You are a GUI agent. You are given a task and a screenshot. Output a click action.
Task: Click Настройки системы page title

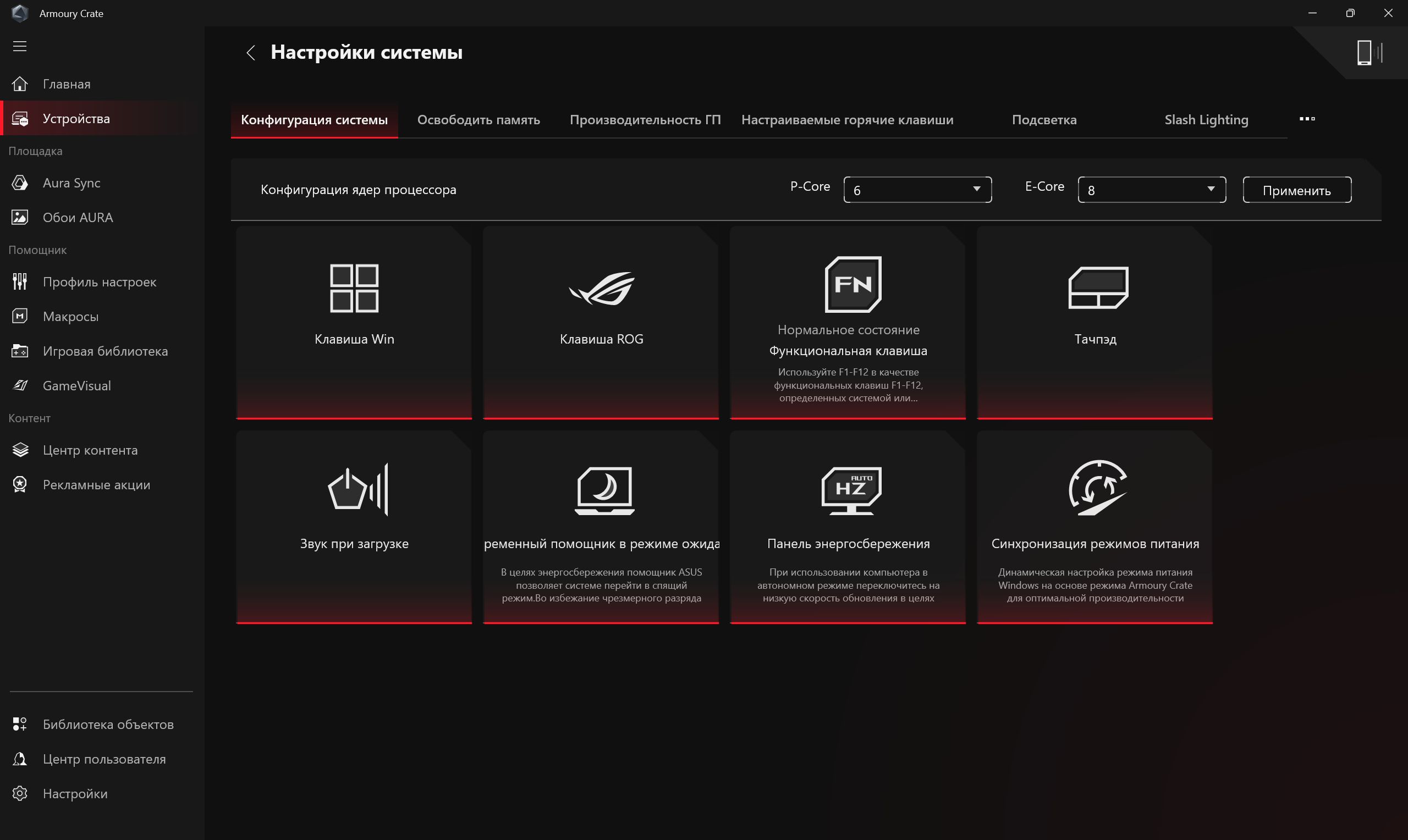click(366, 52)
